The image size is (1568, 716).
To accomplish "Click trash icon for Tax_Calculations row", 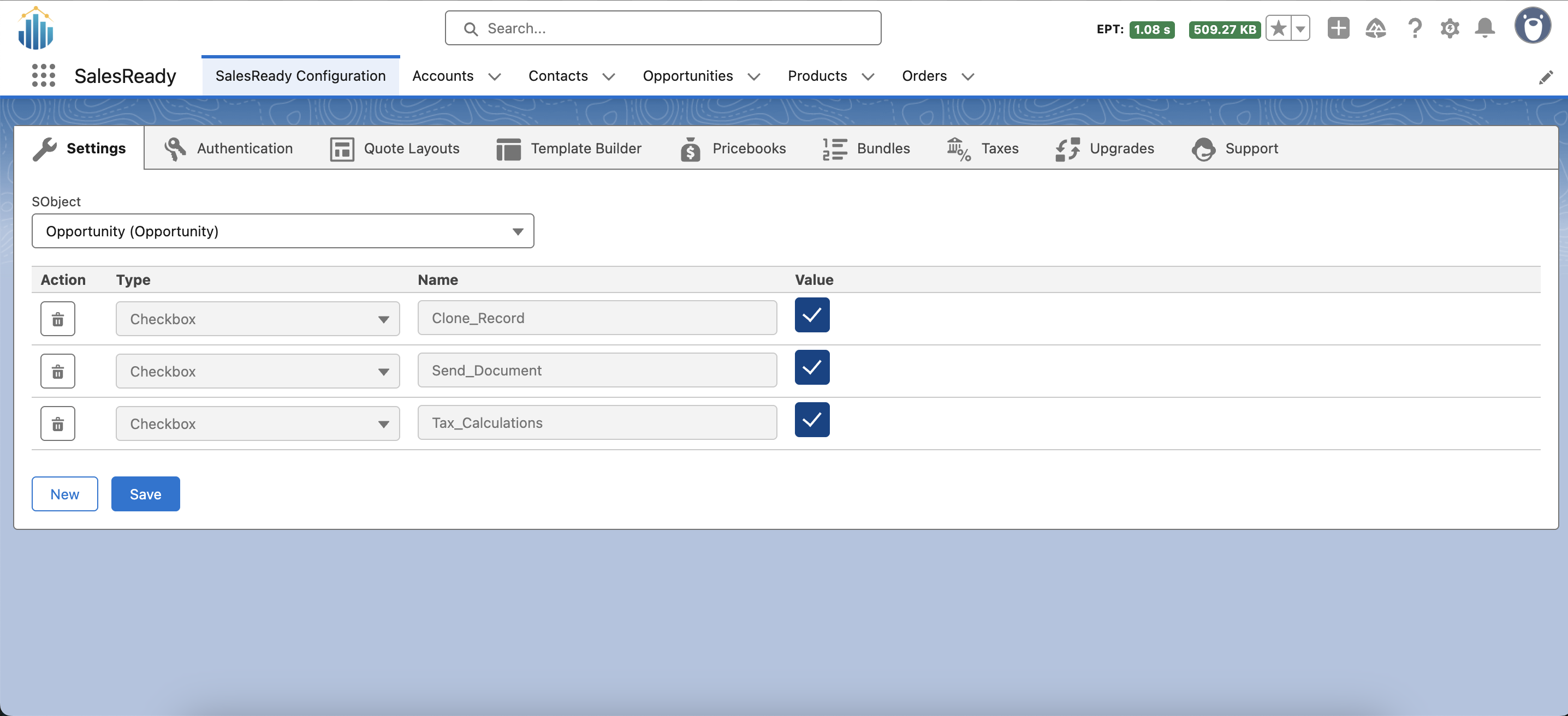I will point(57,423).
